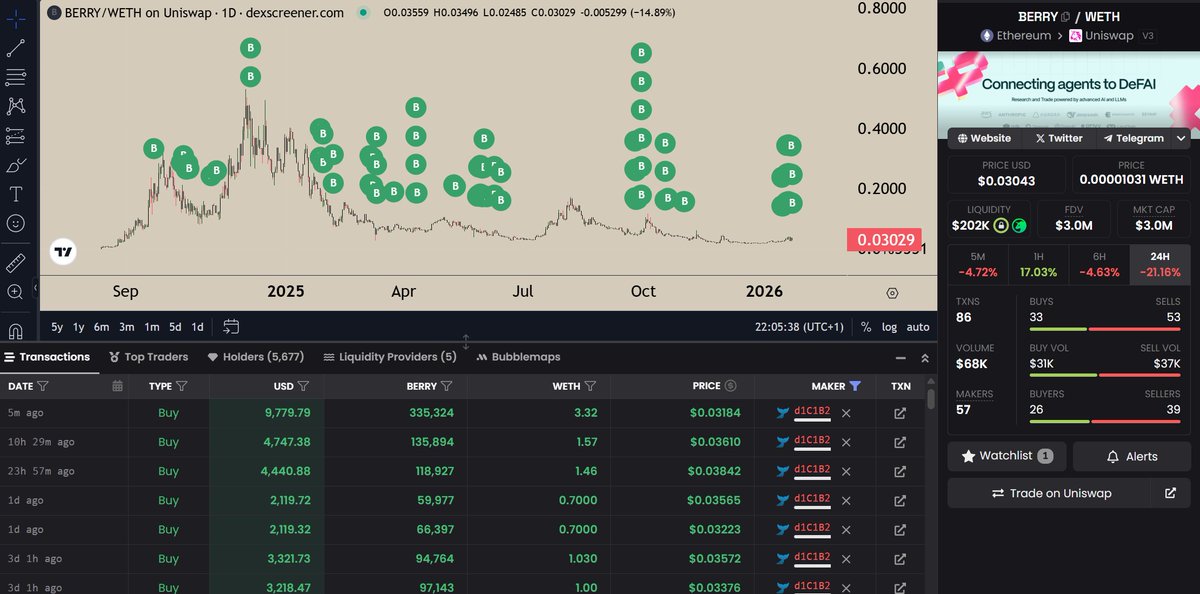Remove maker filter on 4,747.38 row

[846, 442]
